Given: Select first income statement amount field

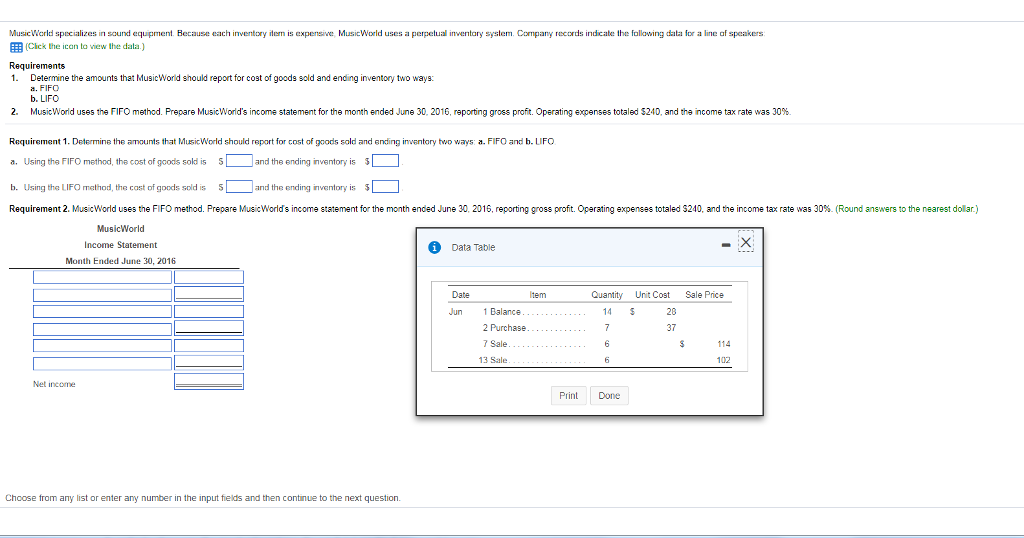Looking at the screenshot, I should 209,277.
